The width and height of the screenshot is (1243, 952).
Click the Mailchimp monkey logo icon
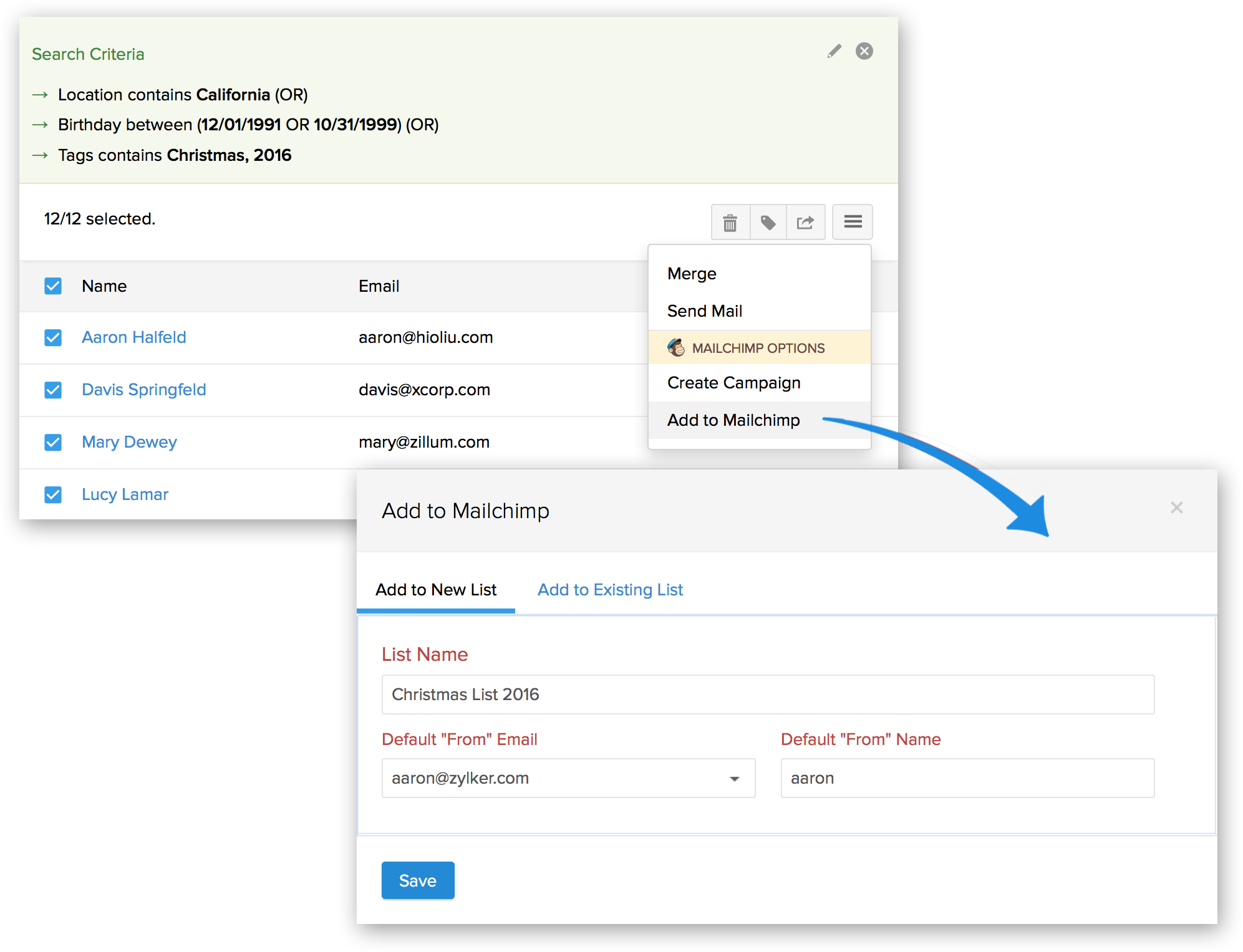676,347
